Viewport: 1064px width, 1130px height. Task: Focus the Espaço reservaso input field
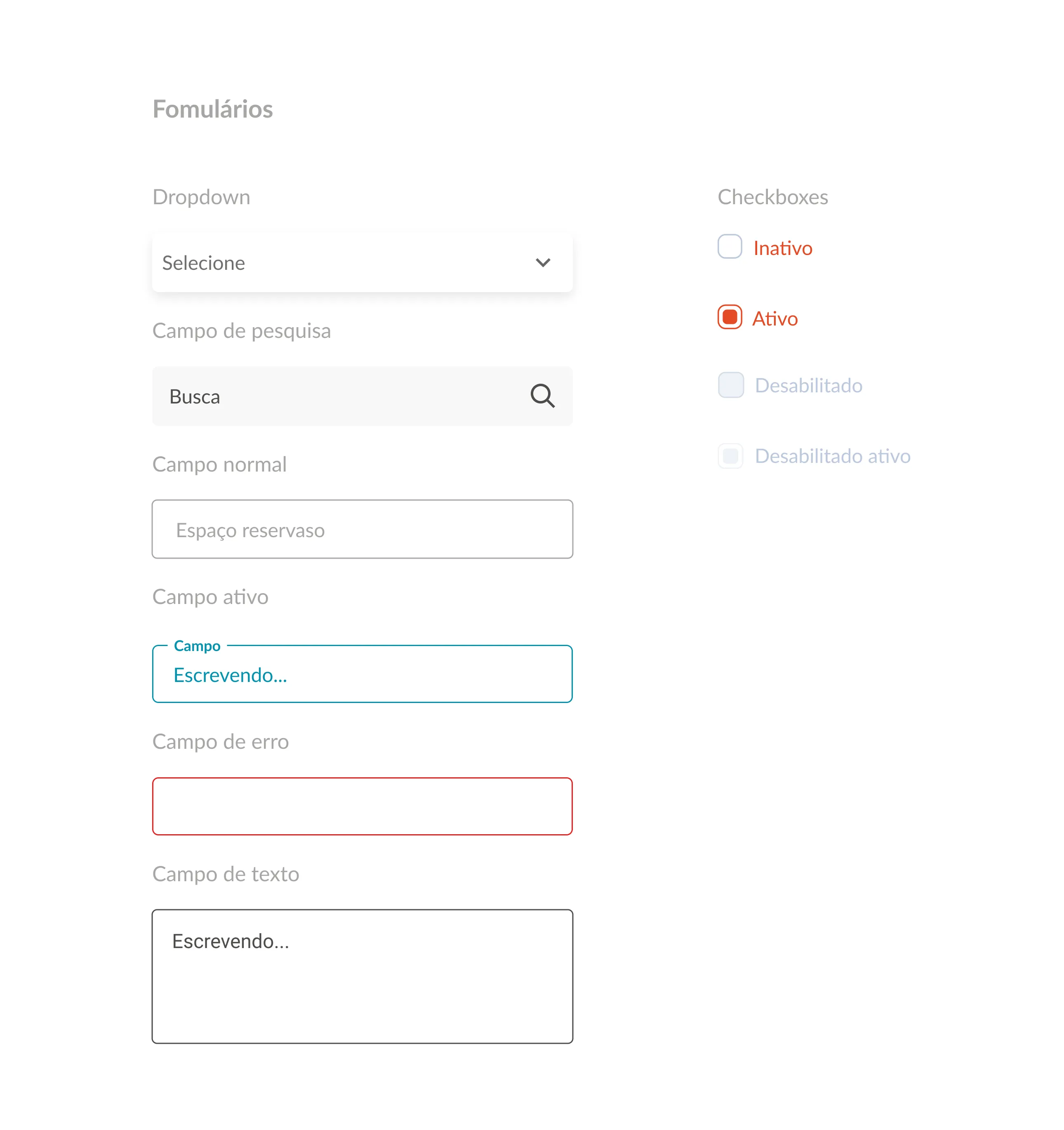[362, 529]
